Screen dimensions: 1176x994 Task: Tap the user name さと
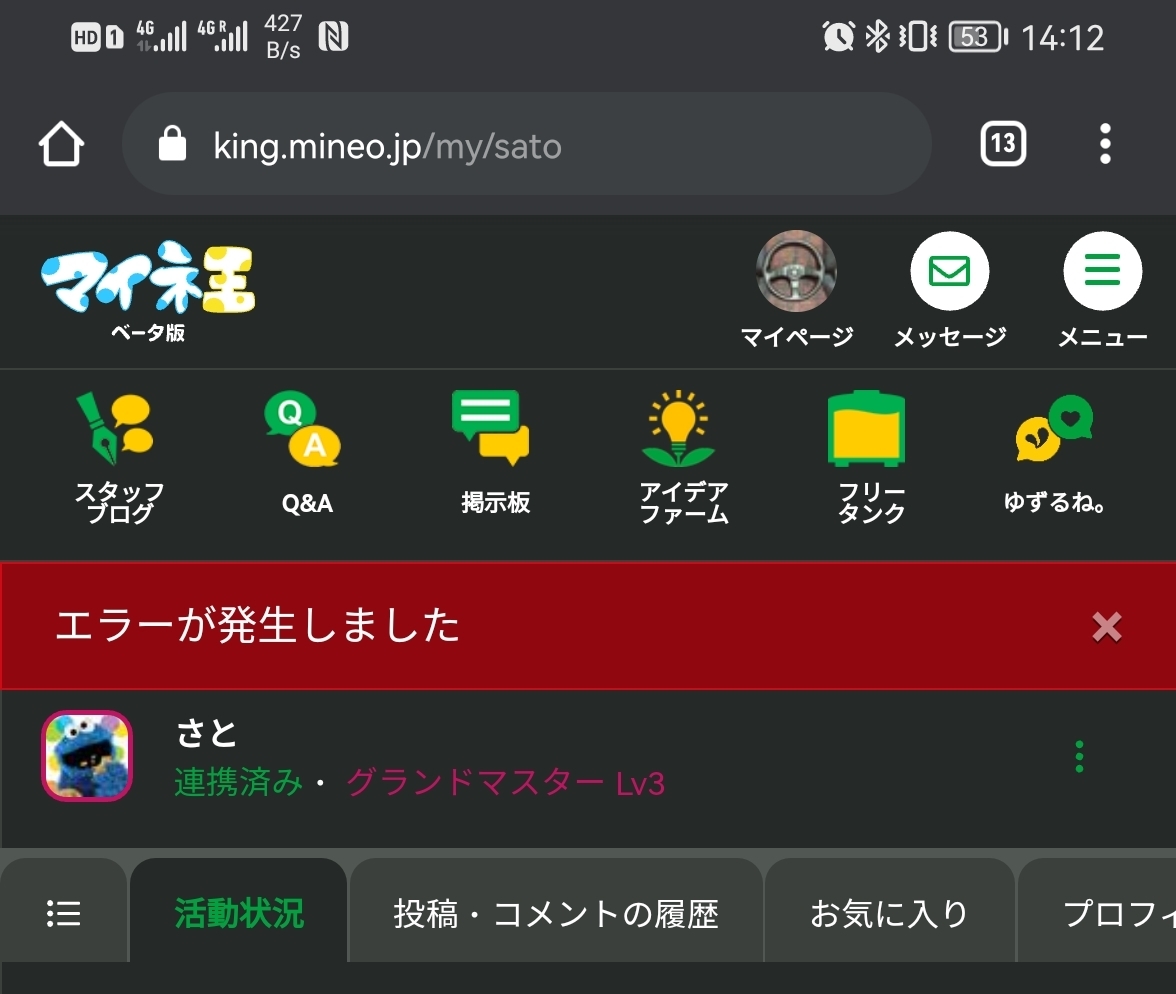click(x=206, y=732)
